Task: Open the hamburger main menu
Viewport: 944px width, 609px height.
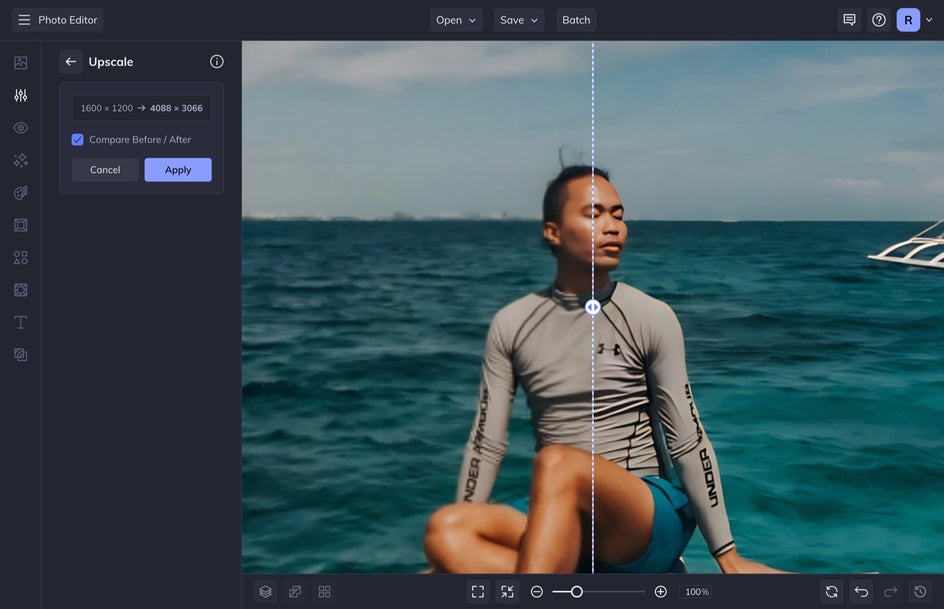Action: [24, 20]
